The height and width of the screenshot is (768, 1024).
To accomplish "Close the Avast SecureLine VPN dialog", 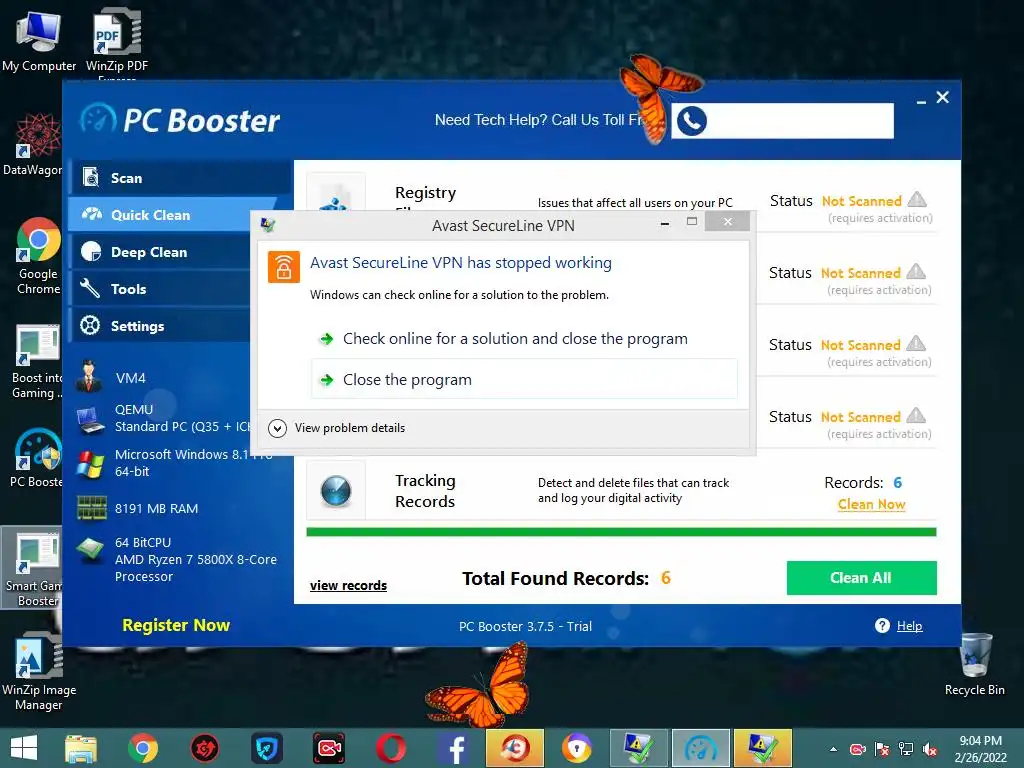I will [728, 222].
